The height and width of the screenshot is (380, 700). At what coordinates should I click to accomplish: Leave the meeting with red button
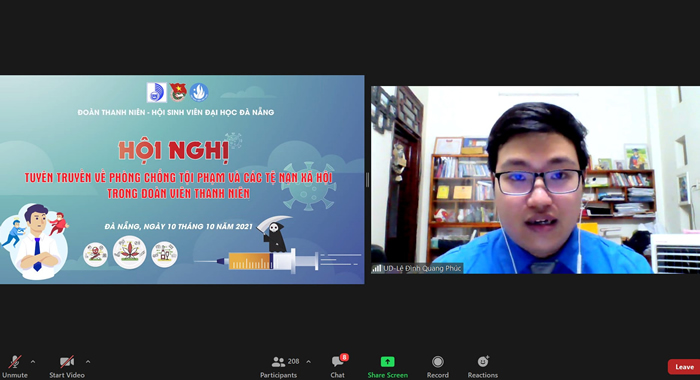684,367
